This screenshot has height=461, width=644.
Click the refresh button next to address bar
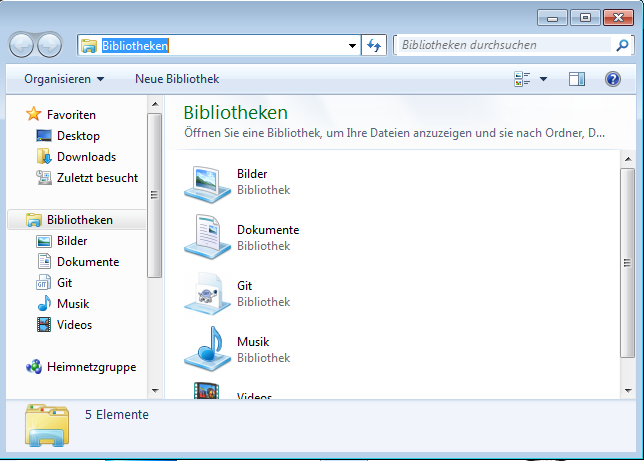pos(375,45)
